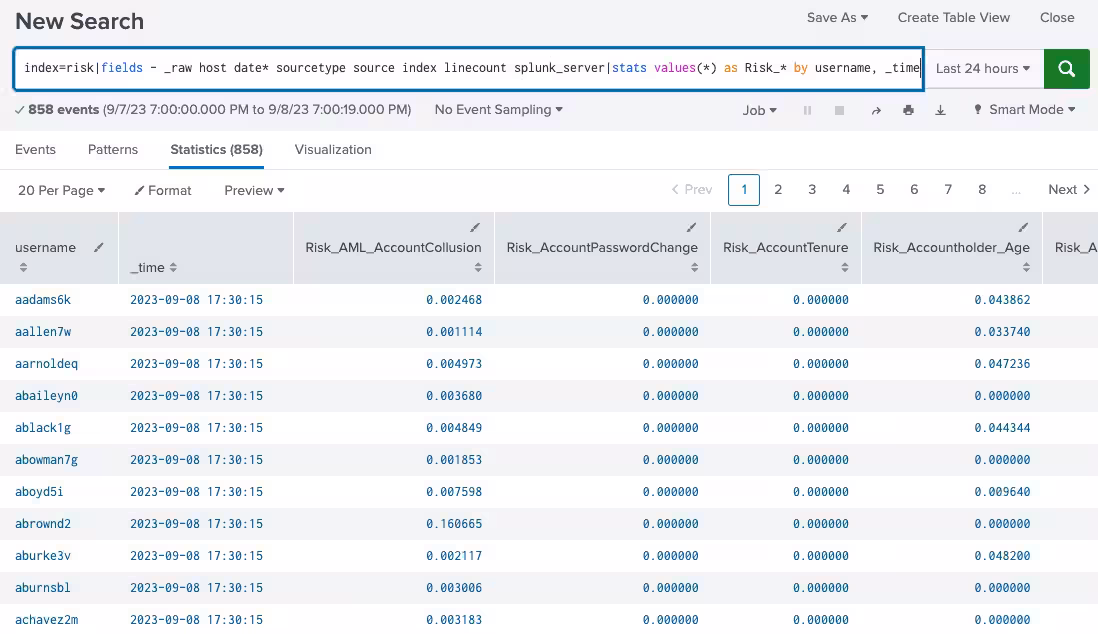Switch to the Events tab
This screenshot has height=634, width=1098.
point(35,150)
